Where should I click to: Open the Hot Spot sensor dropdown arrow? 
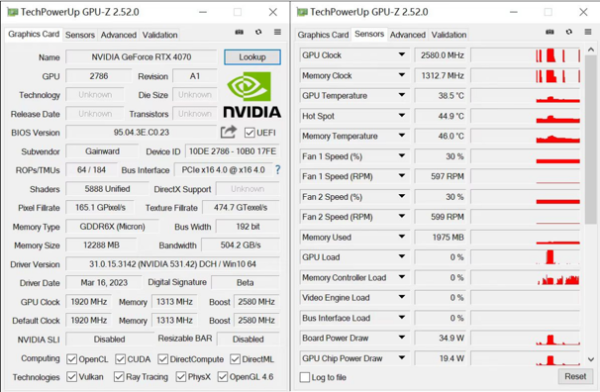click(x=402, y=115)
